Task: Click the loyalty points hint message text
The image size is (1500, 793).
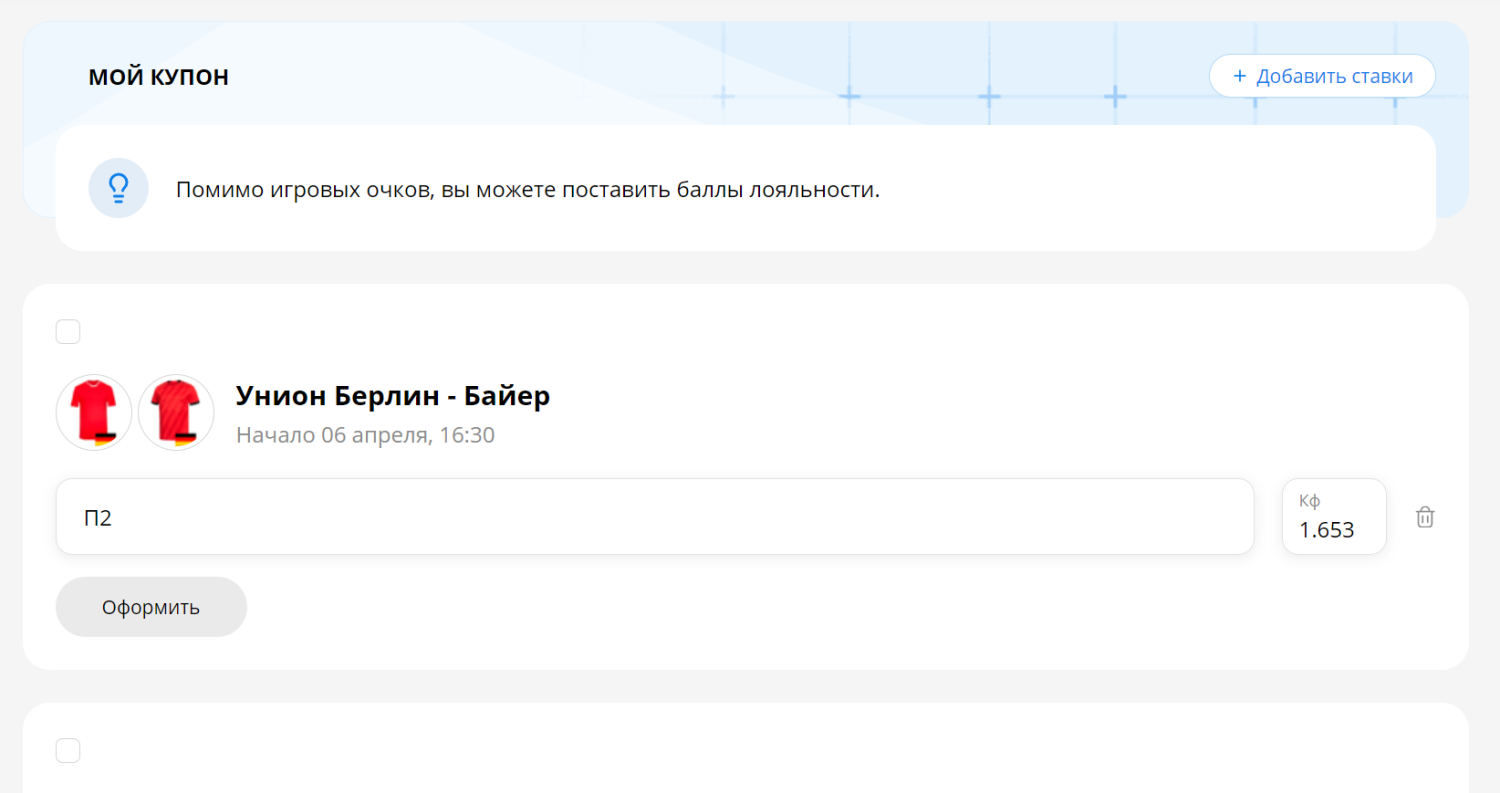Action: (x=527, y=189)
